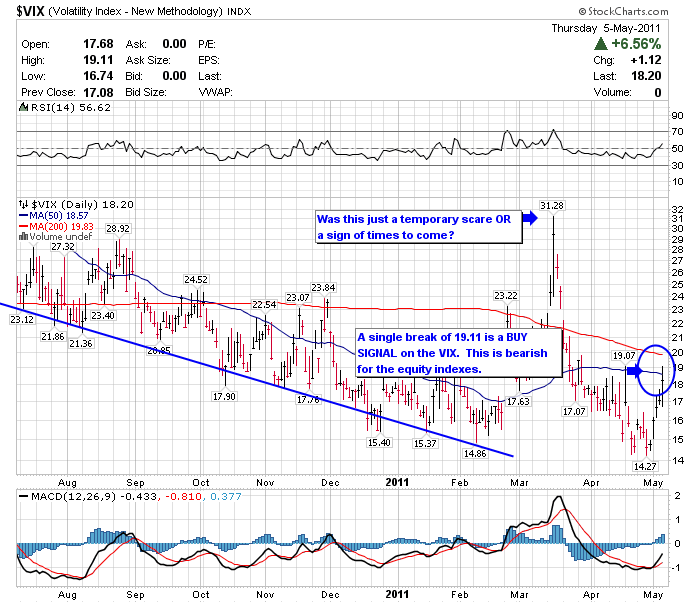700x603 pixels.
Task: Click the 2011 label on the price chart axis
Action: [397, 482]
